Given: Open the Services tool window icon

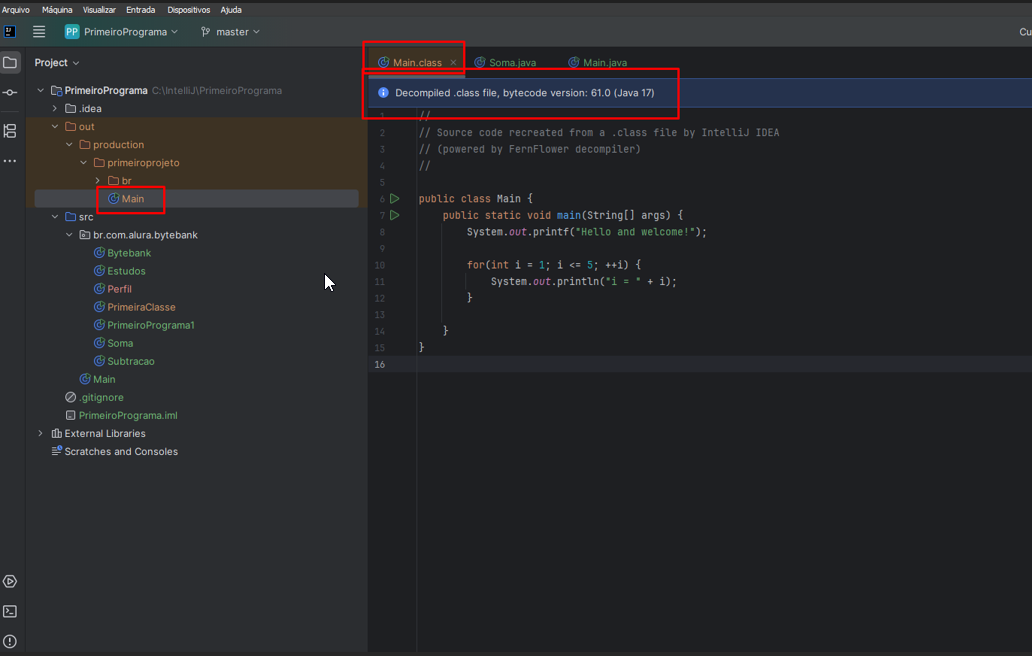Looking at the screenshot, I should tap(10, 581).
